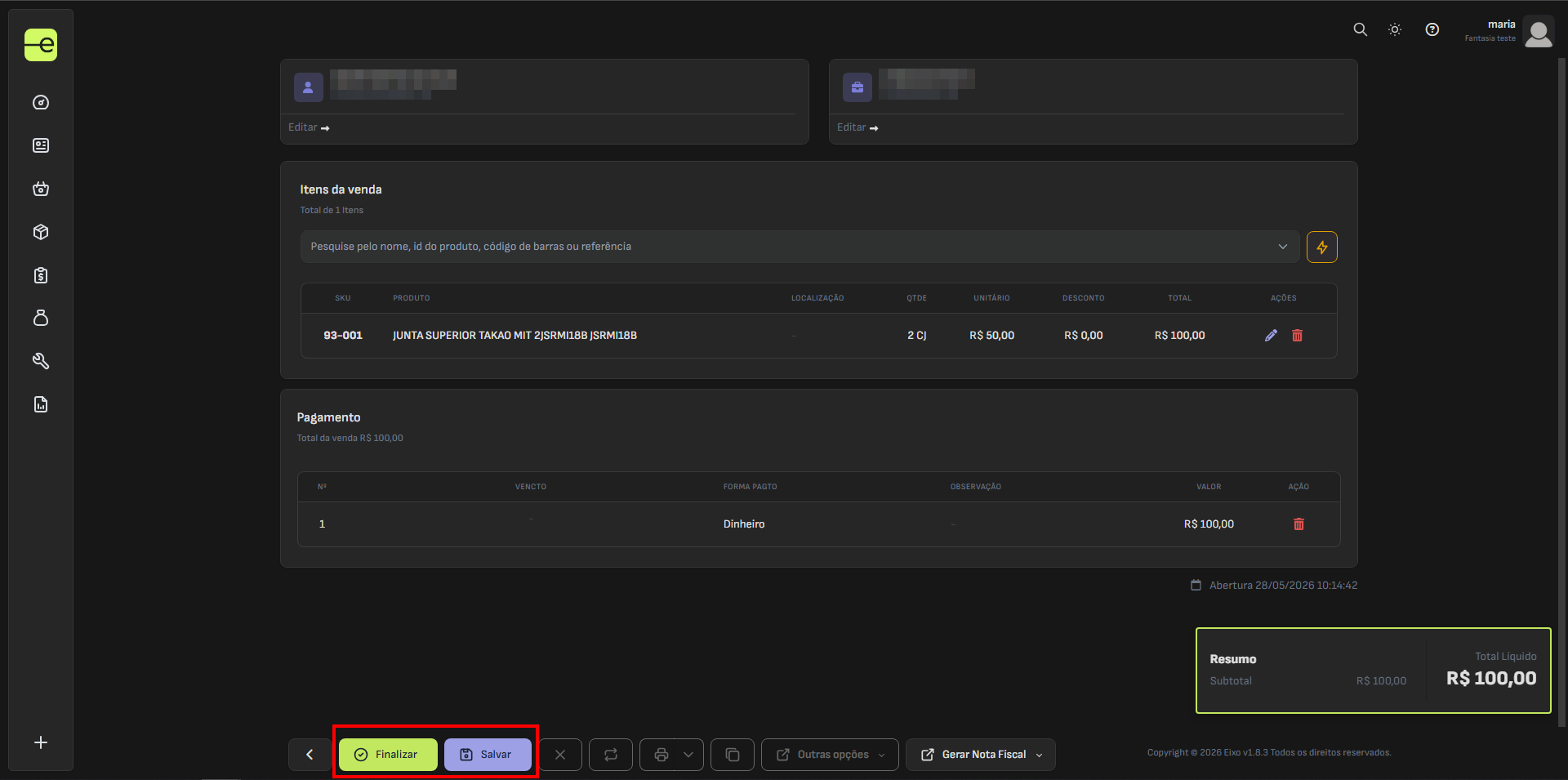Click the PRODUTO column header
Screen dimensions: 1568x780
pyautogui.click(x=412, y=298)
